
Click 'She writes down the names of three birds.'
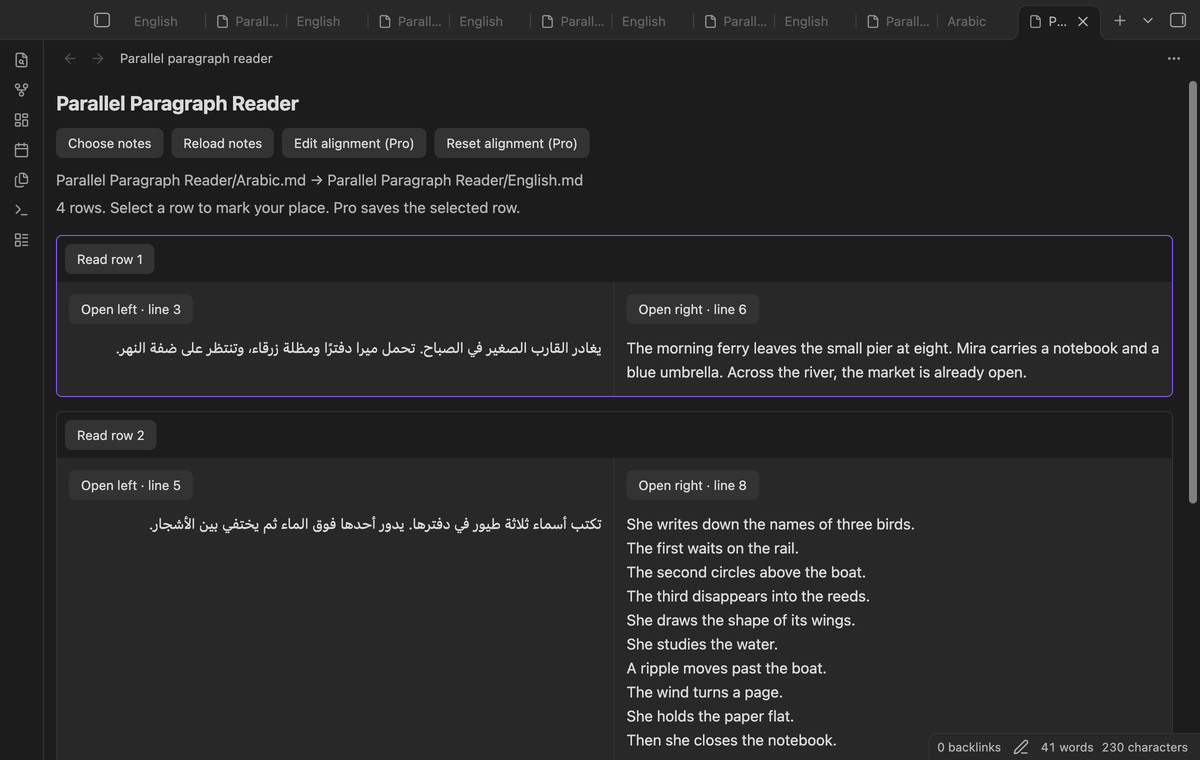coord(770,524)
